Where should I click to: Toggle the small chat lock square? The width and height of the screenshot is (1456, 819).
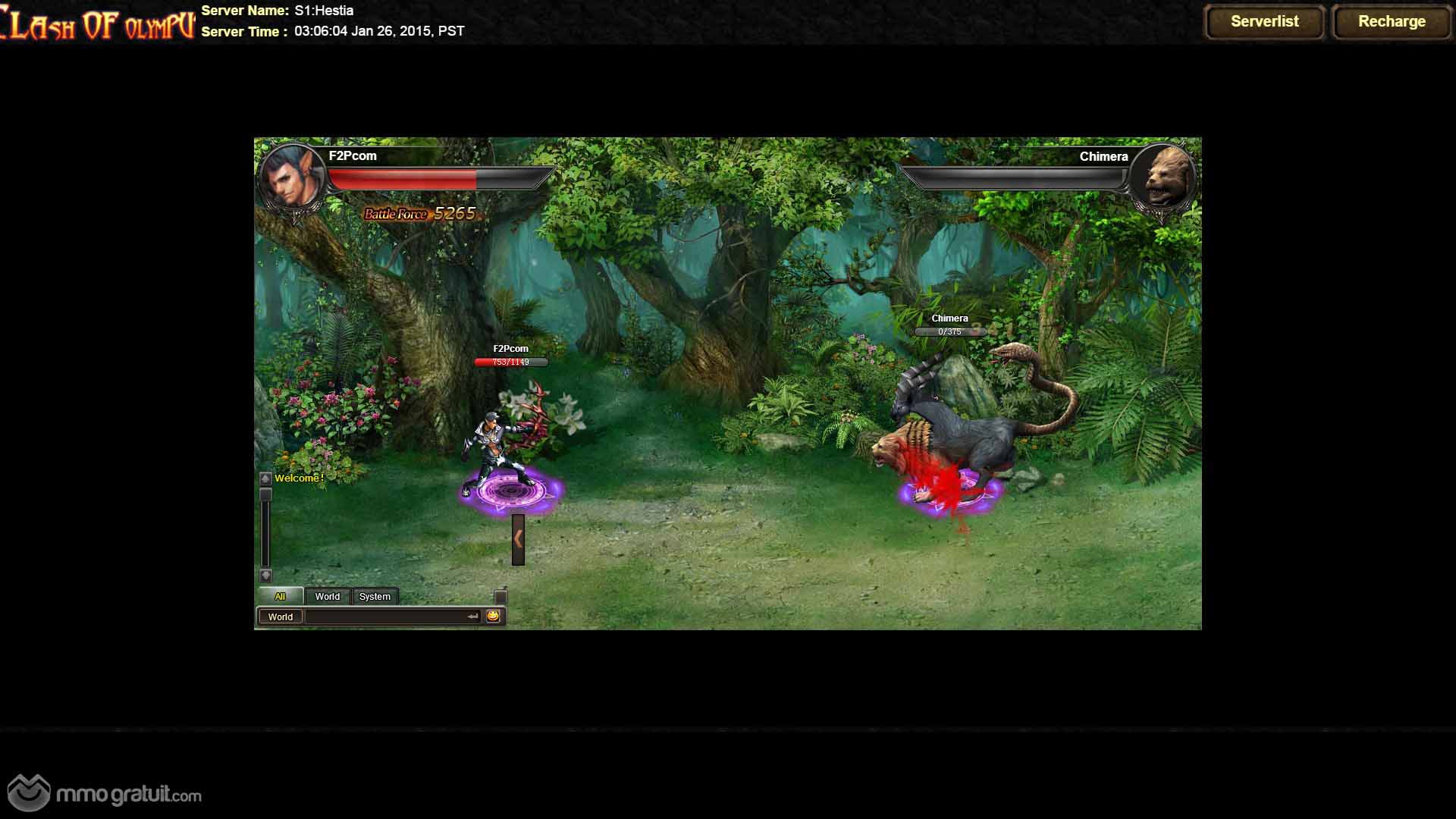500,596
